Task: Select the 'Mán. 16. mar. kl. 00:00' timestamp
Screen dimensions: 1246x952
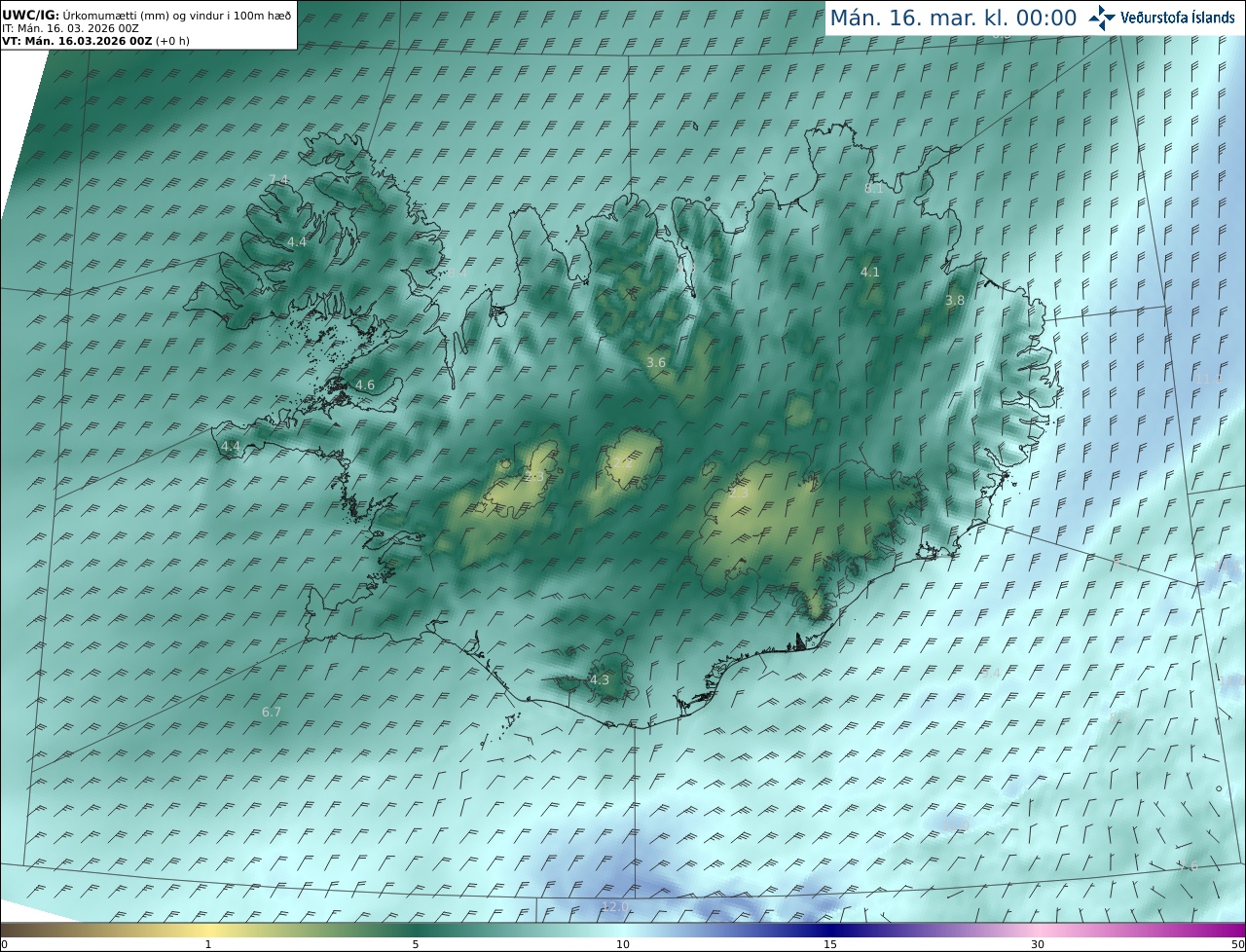Action: 953,18
